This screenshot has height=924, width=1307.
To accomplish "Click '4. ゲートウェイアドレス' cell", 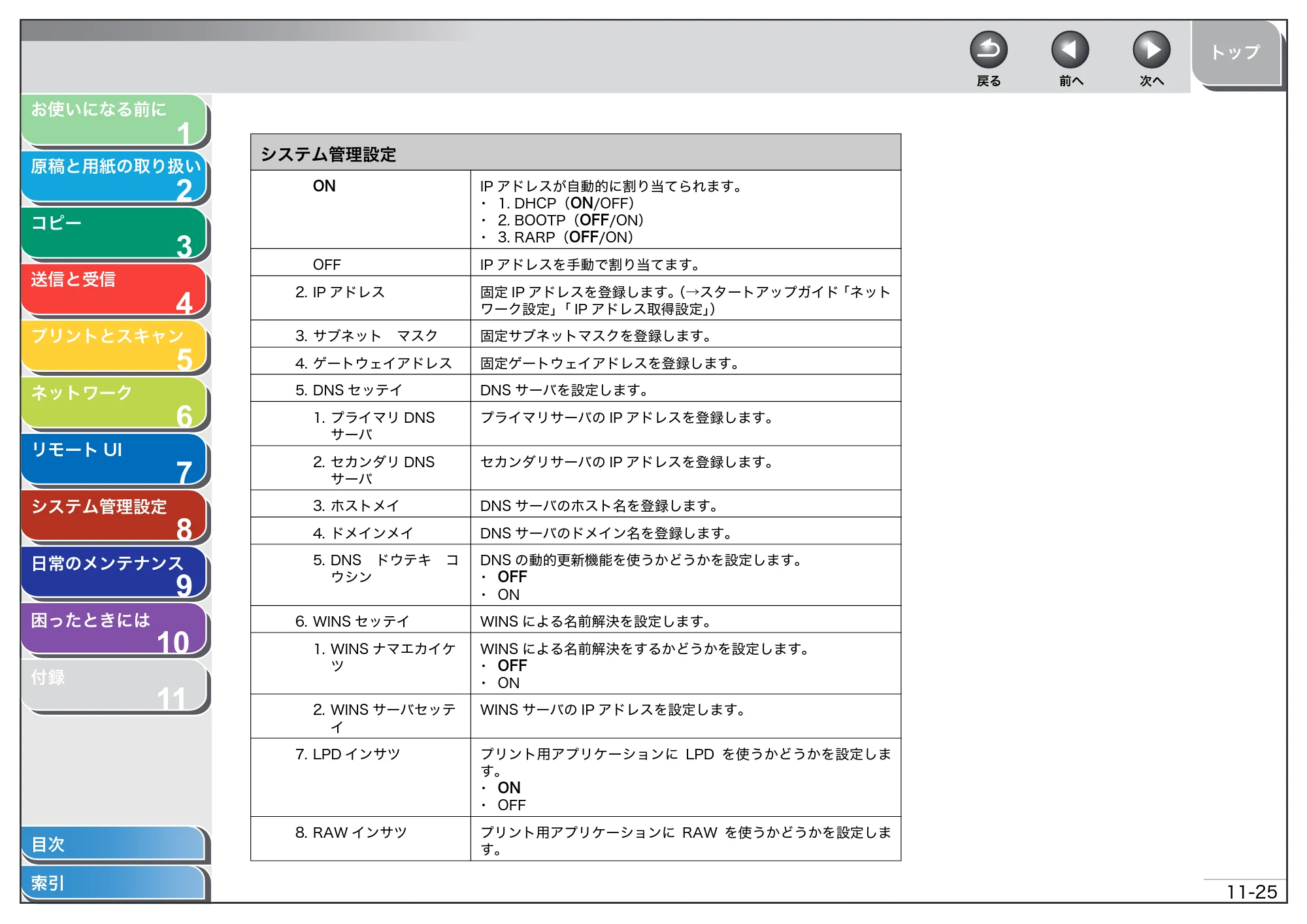I will [360, 361].
